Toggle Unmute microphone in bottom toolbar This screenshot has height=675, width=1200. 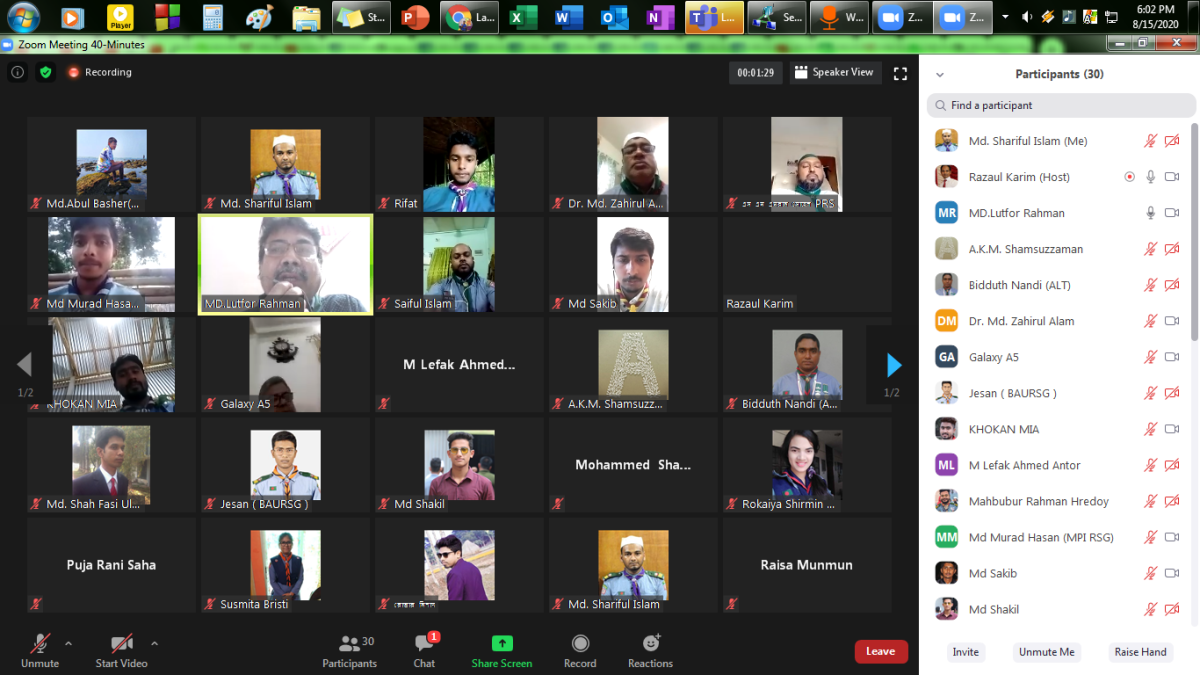point(39,645)
